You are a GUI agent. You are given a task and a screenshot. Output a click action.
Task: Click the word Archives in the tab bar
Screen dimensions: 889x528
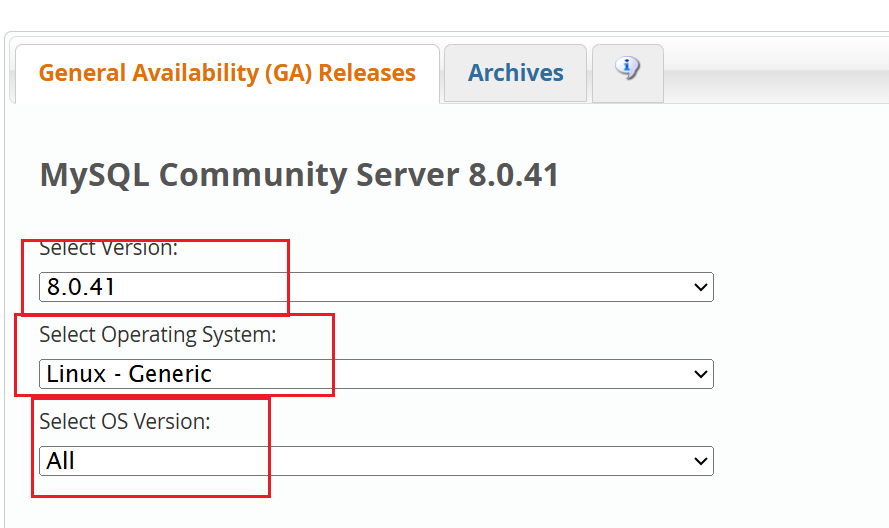515,73
